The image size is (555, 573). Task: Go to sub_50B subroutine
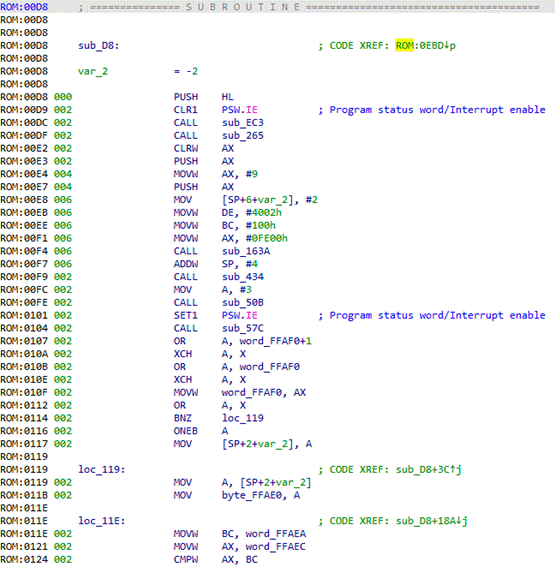[x=243, y=303]
